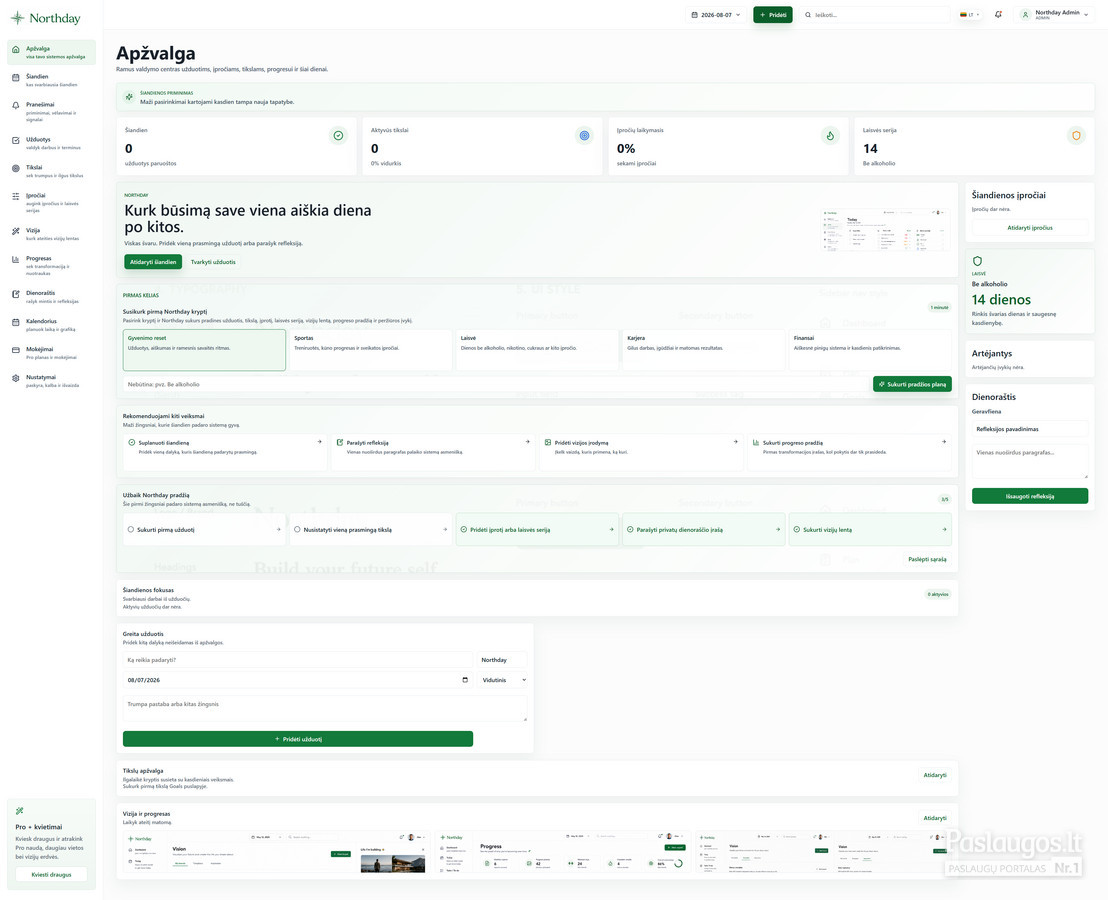Focus the Ką reikia padaryti? task field

(x=297, y=660)
